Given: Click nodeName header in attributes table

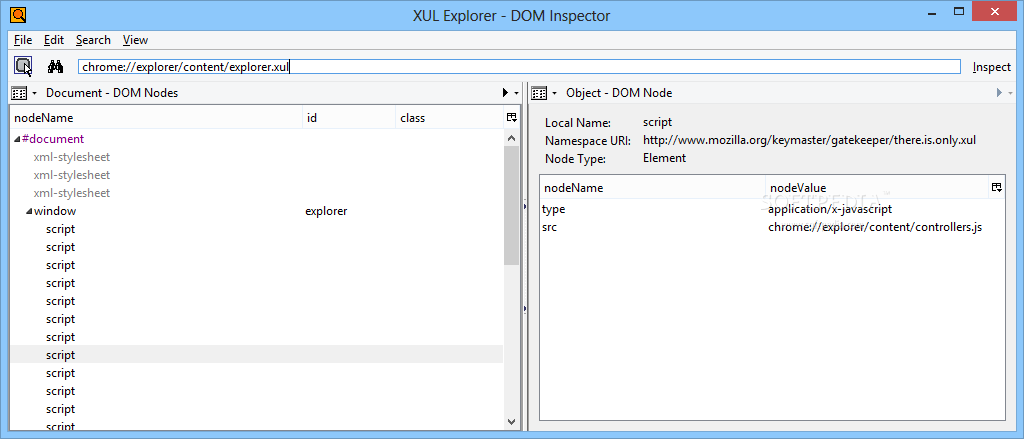Looking at the screenshot, I should pos(652,187).
